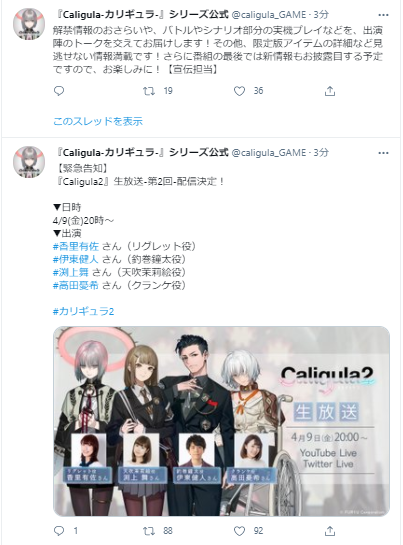The width and height of the screenshot is (403, 545).
Task: Retweet the first tweet with 19 retweets
Action: tap(149, 91)
